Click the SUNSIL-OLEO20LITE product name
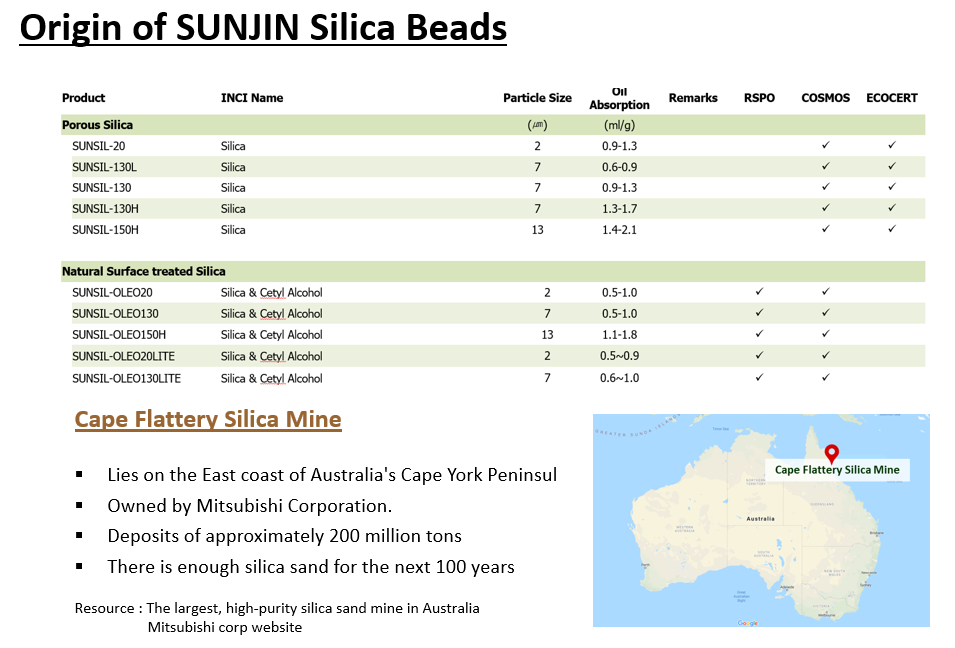 click(x=126, y=357)
